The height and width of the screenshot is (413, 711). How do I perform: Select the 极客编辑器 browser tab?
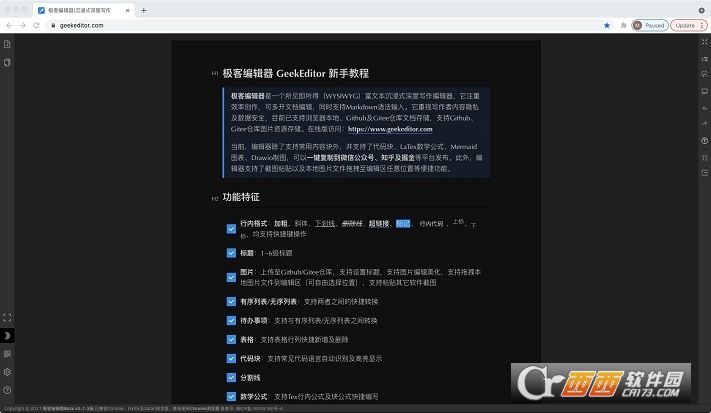82,10
